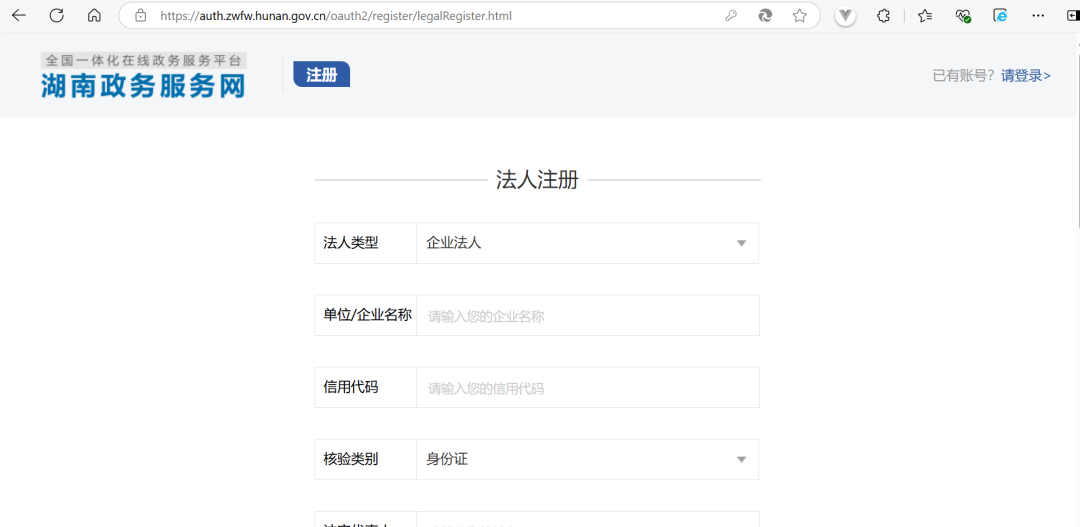This screenshot has height=527, width=1080.
Task: Add this page to favorites star
Action: (x=799, y=16)
